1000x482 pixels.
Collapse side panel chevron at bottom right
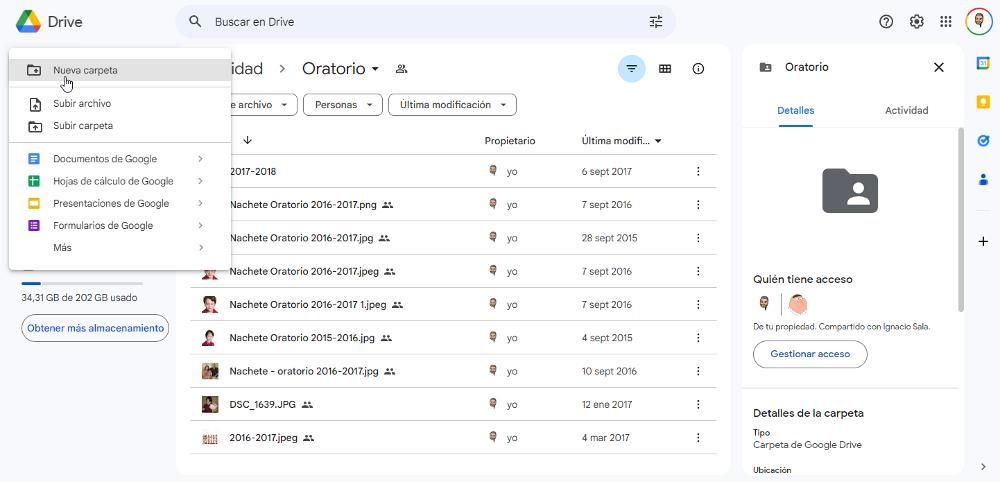click(983, 467)
